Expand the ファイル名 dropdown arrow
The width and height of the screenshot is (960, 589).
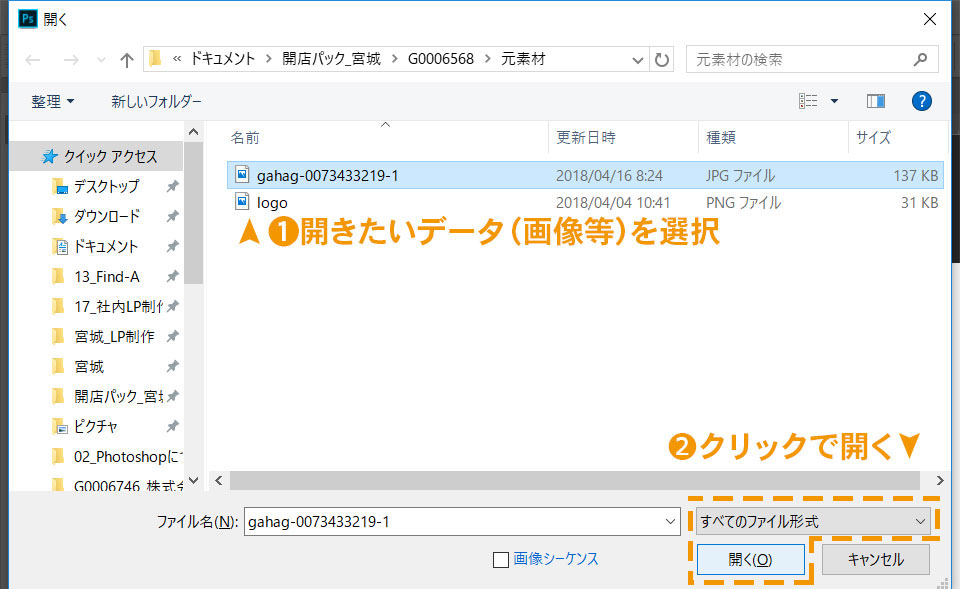pos(670,522)
